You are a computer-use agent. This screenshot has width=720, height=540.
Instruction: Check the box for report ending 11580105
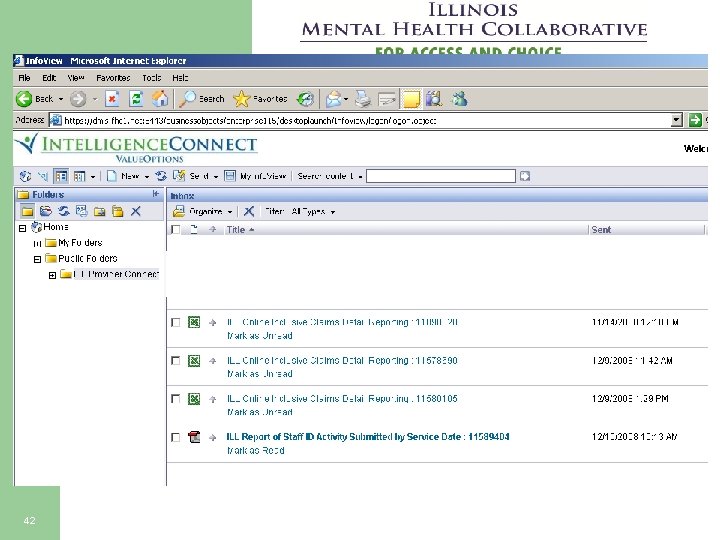(175, 399)
